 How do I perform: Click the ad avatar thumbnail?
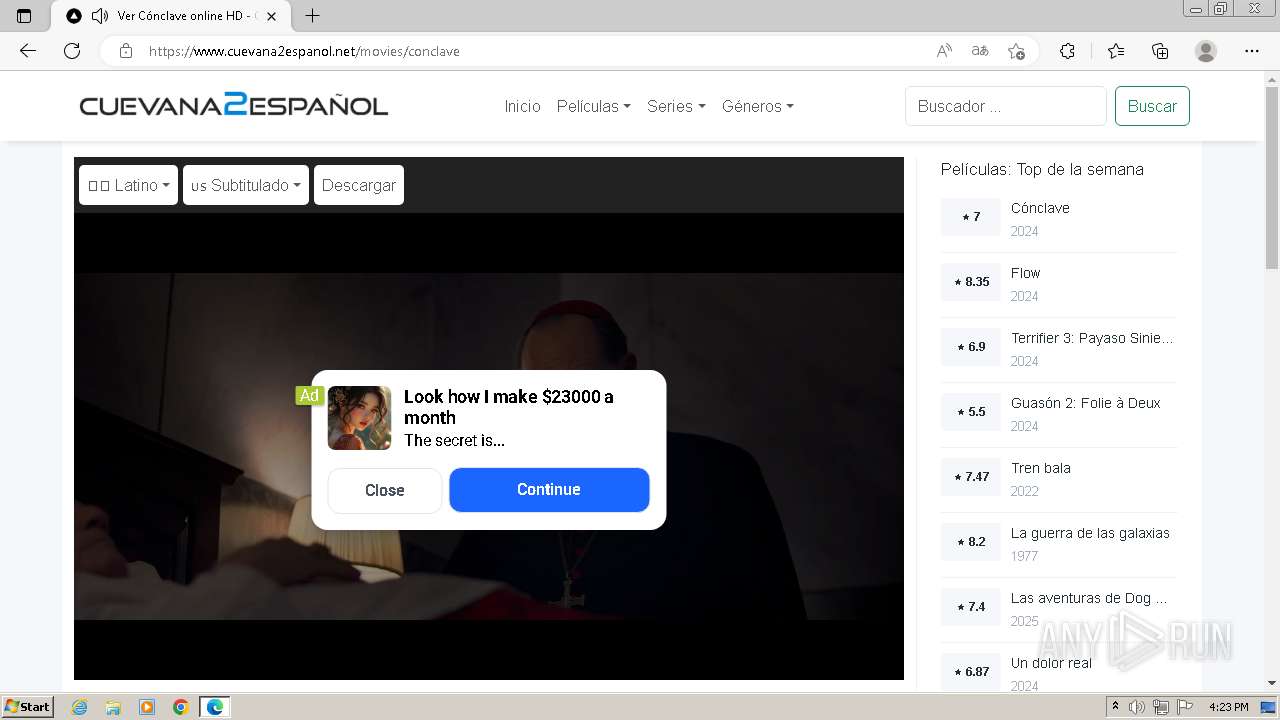click(359, 418)
